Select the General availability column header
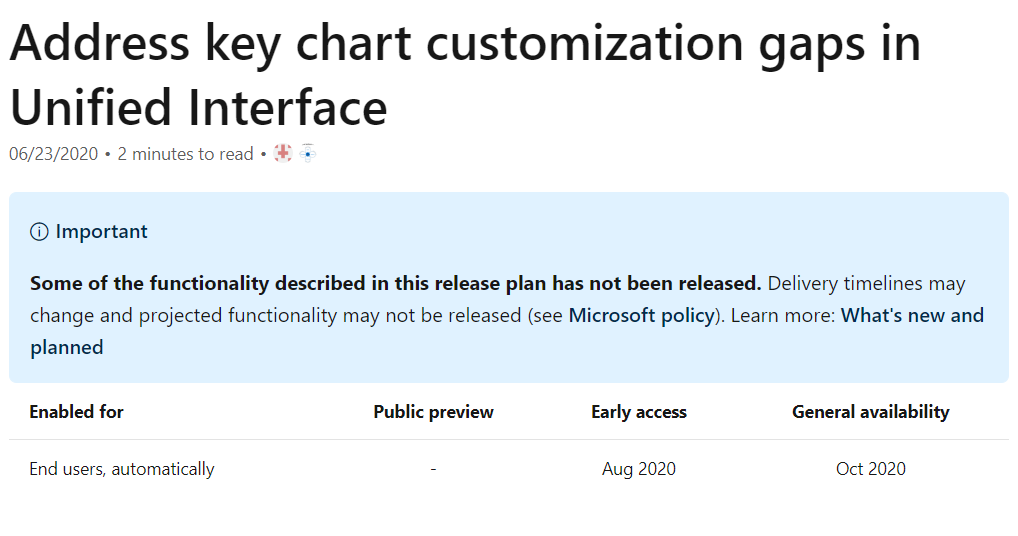The height and width of the screenshot is (536, 1018). pyautogui.click(x=871, y=412)
